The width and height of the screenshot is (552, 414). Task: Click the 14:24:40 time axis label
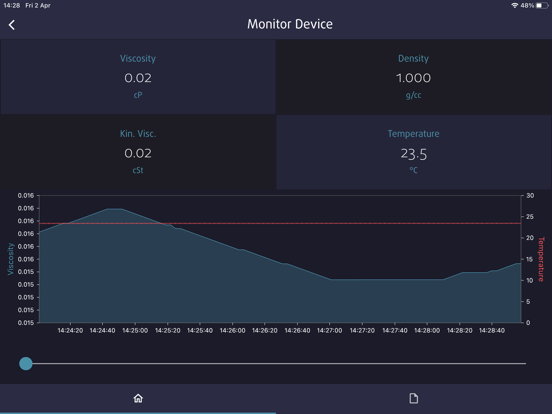[102, 331]
